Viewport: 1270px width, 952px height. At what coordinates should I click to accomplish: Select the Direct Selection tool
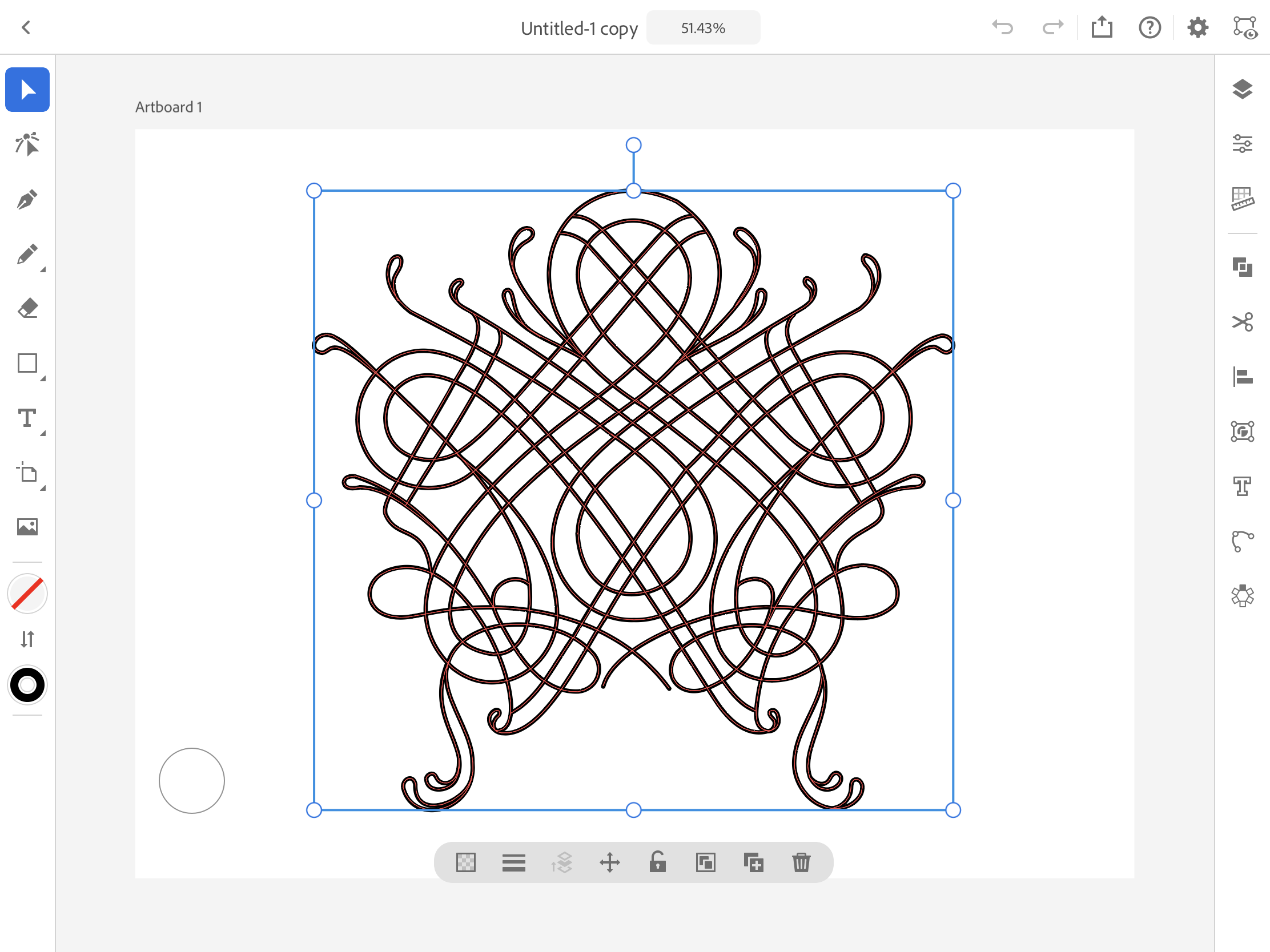pos(27,144)
